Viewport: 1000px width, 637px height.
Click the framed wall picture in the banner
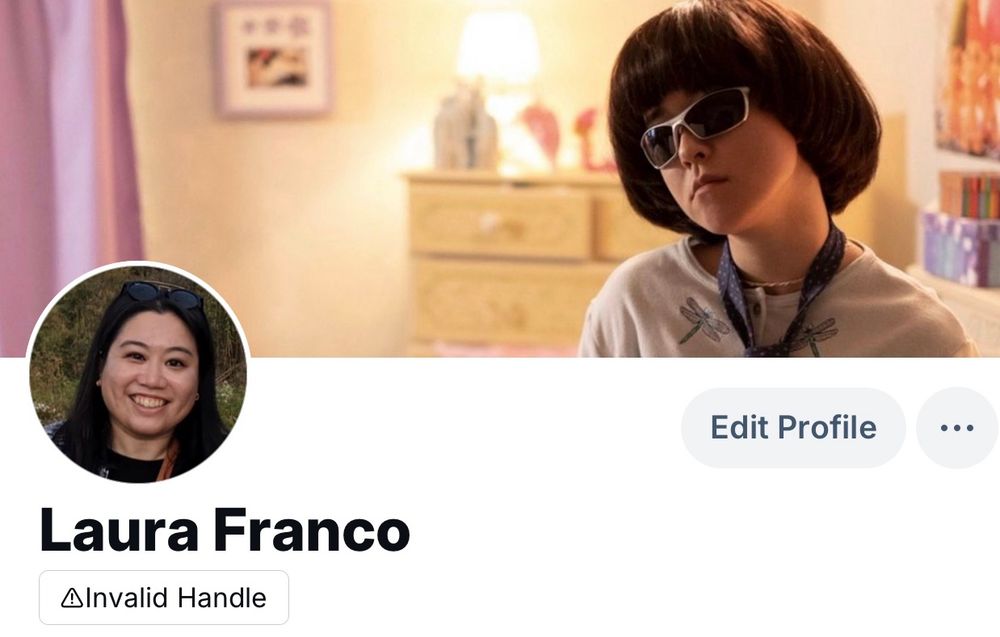pos(274,58)
